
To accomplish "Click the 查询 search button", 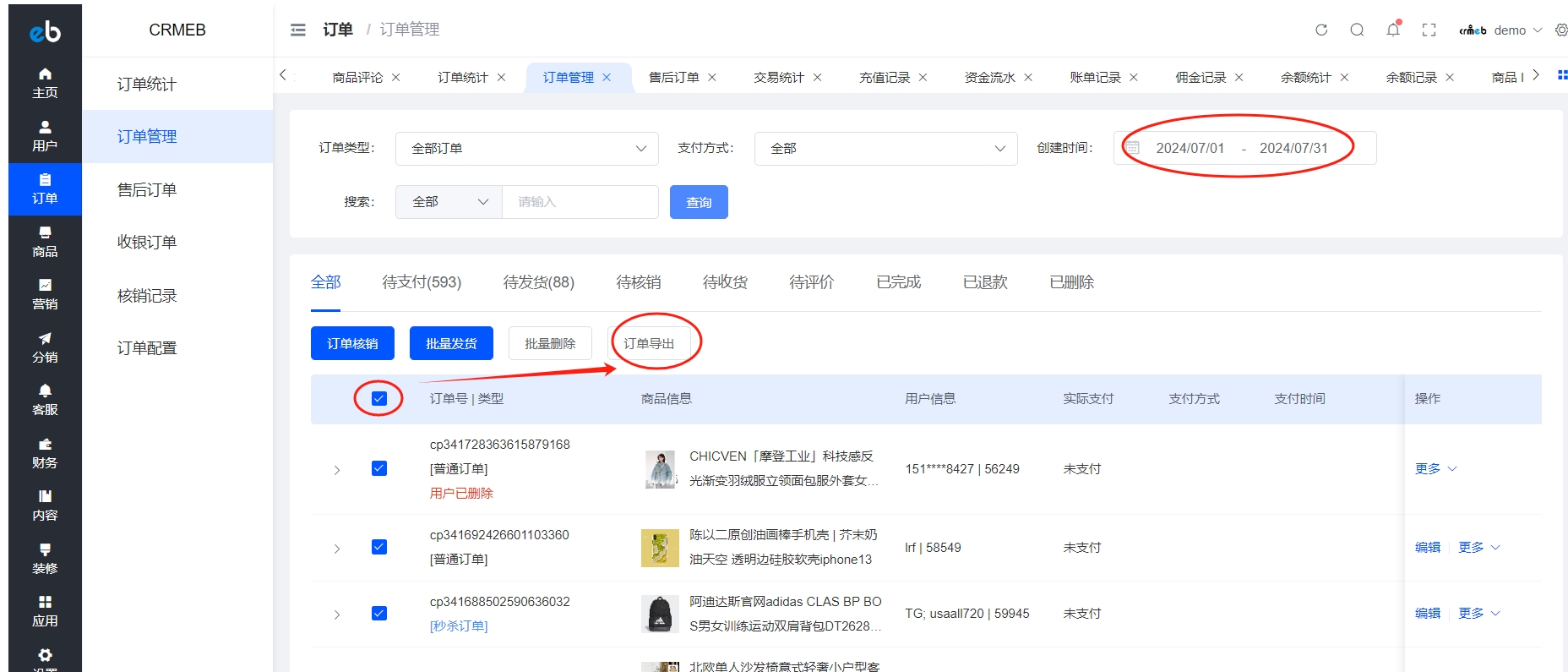I will 699,202.
